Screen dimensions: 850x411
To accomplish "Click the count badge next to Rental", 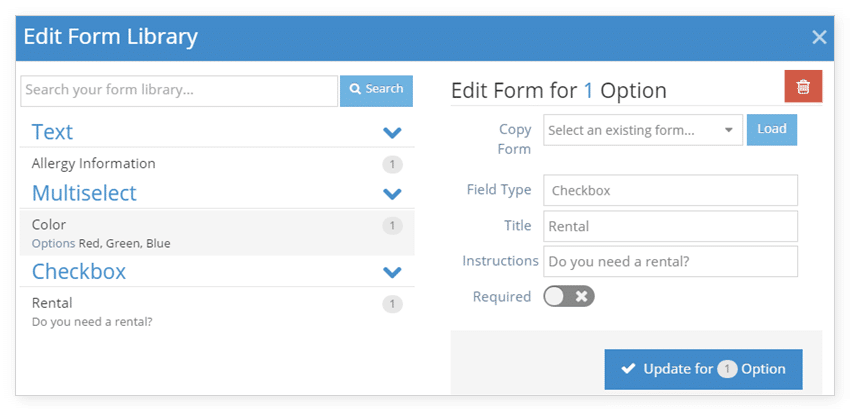I will (x=392, y=304).
